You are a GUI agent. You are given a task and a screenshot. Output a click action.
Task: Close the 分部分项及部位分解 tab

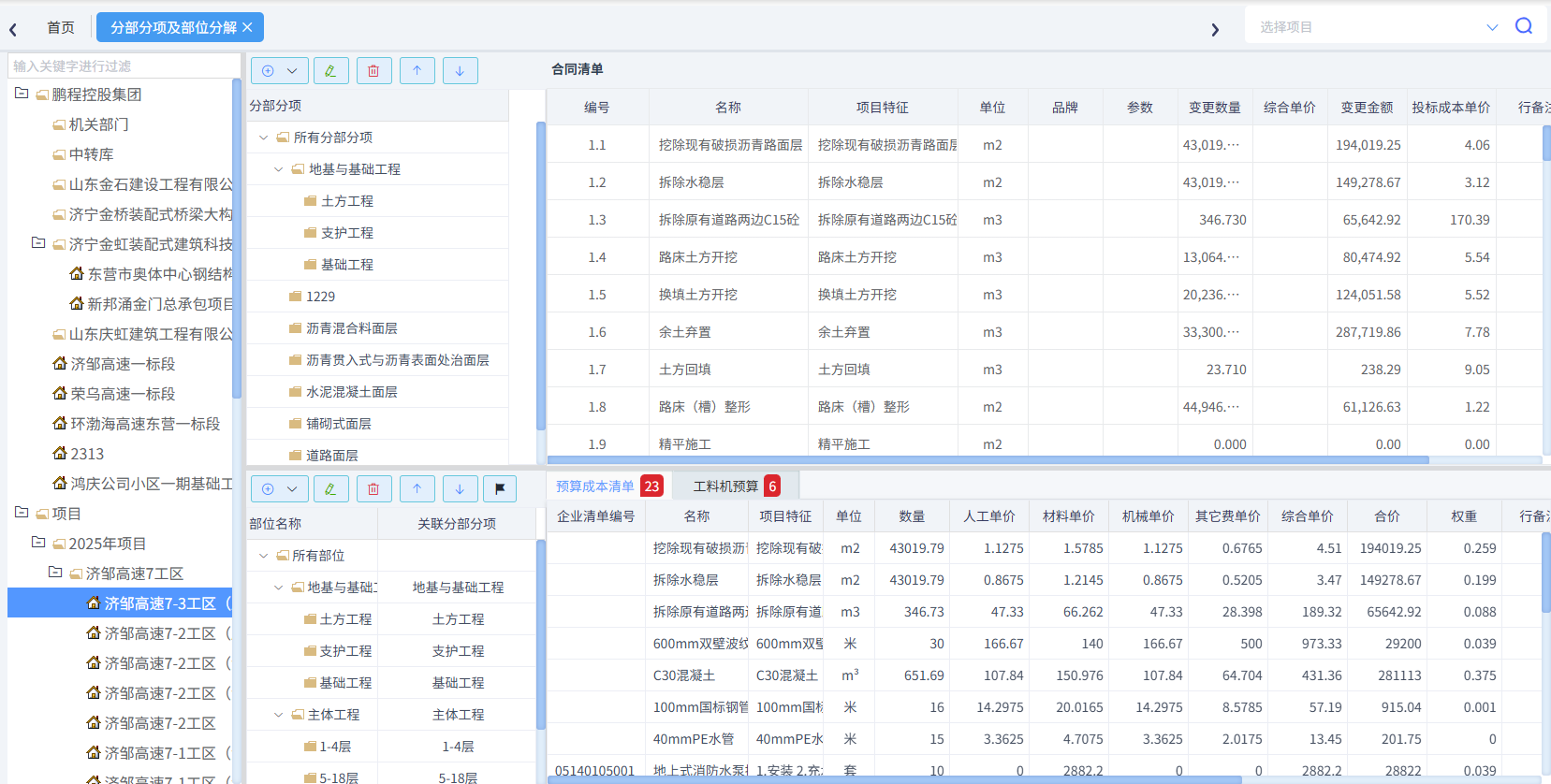[247, 28]
